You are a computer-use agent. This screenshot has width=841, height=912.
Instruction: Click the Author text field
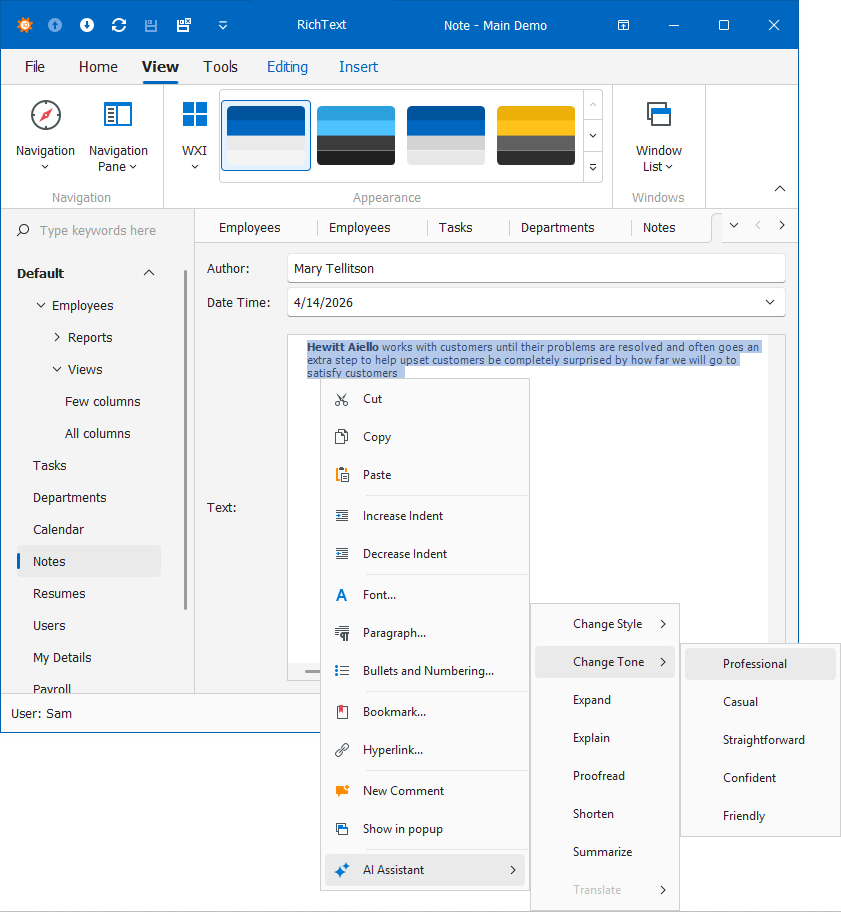click(x=536, y=268)
